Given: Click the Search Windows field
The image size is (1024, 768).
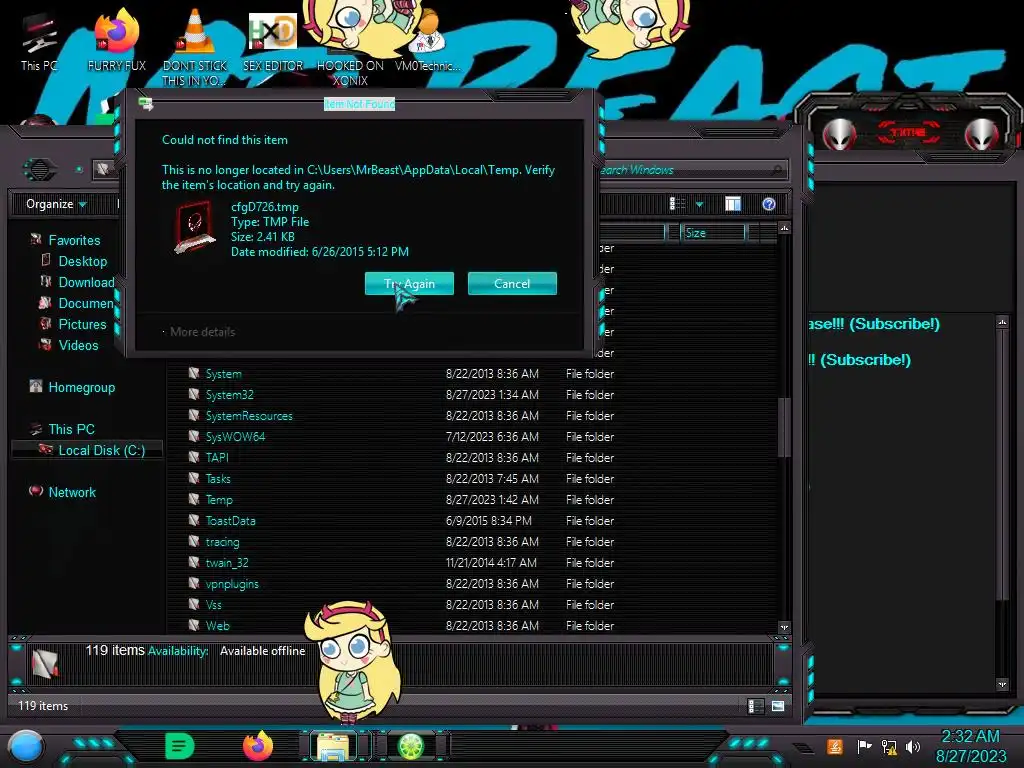Looking at the screenshot, I should pos(692,170).
